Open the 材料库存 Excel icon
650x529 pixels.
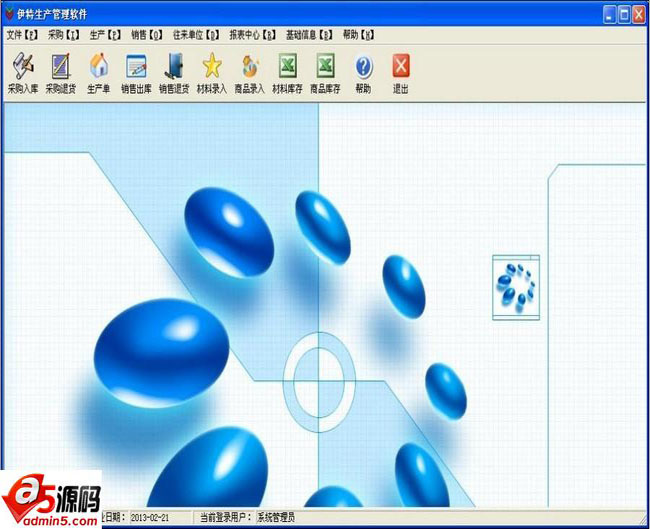[287, 73]
